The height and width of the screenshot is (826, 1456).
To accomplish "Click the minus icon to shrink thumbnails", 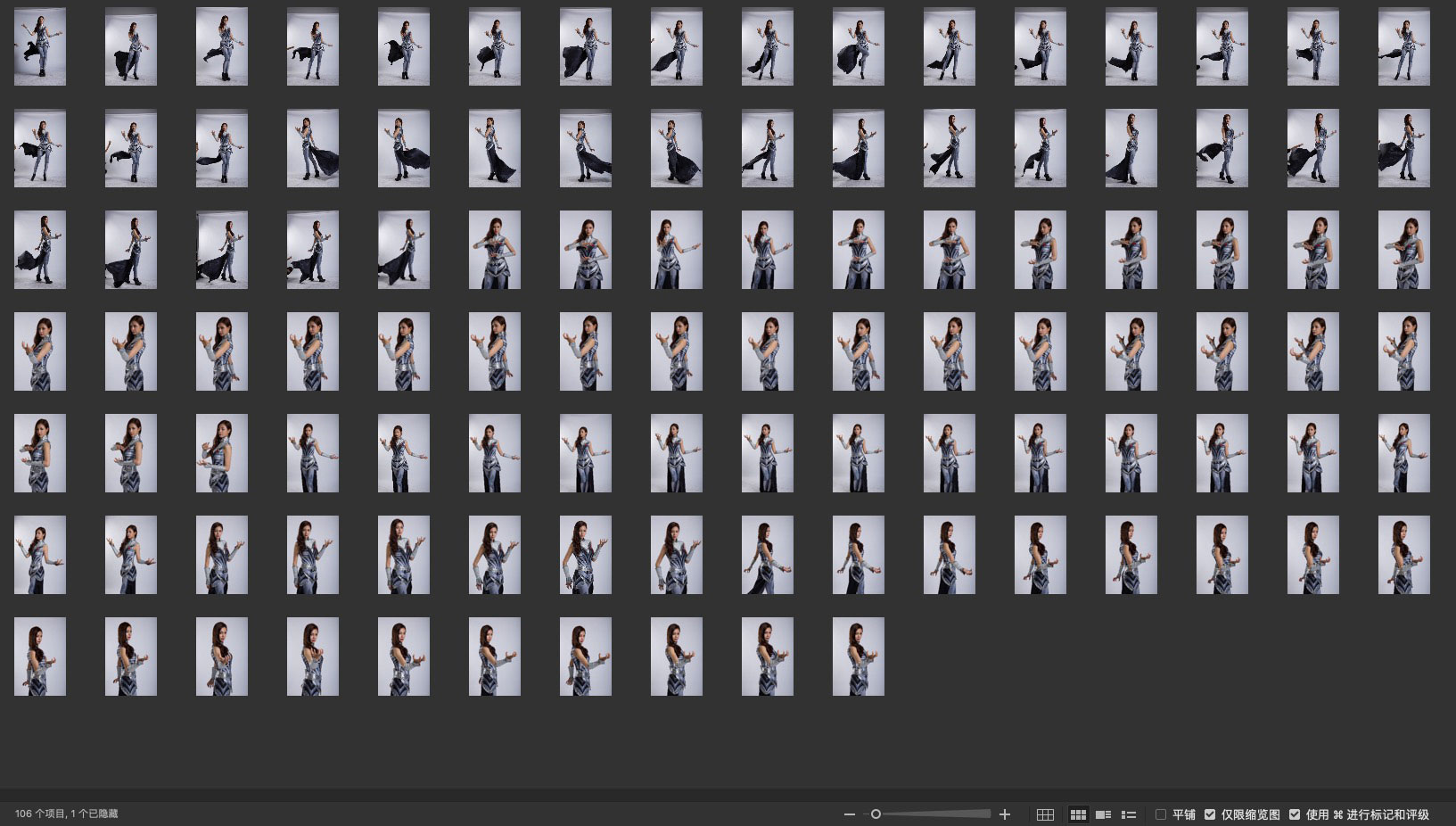I will (x=849, y=814).
